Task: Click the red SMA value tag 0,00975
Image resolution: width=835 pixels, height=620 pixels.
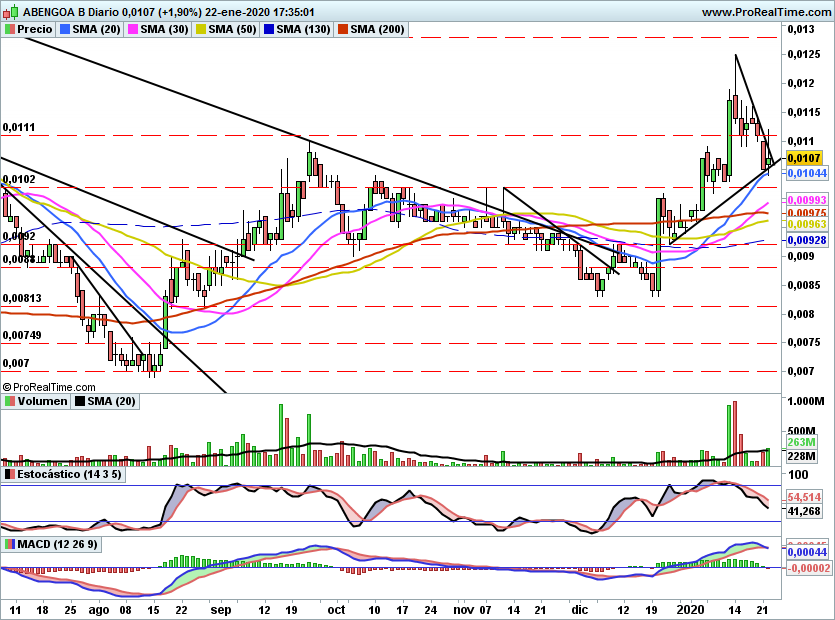Action: 807,213
